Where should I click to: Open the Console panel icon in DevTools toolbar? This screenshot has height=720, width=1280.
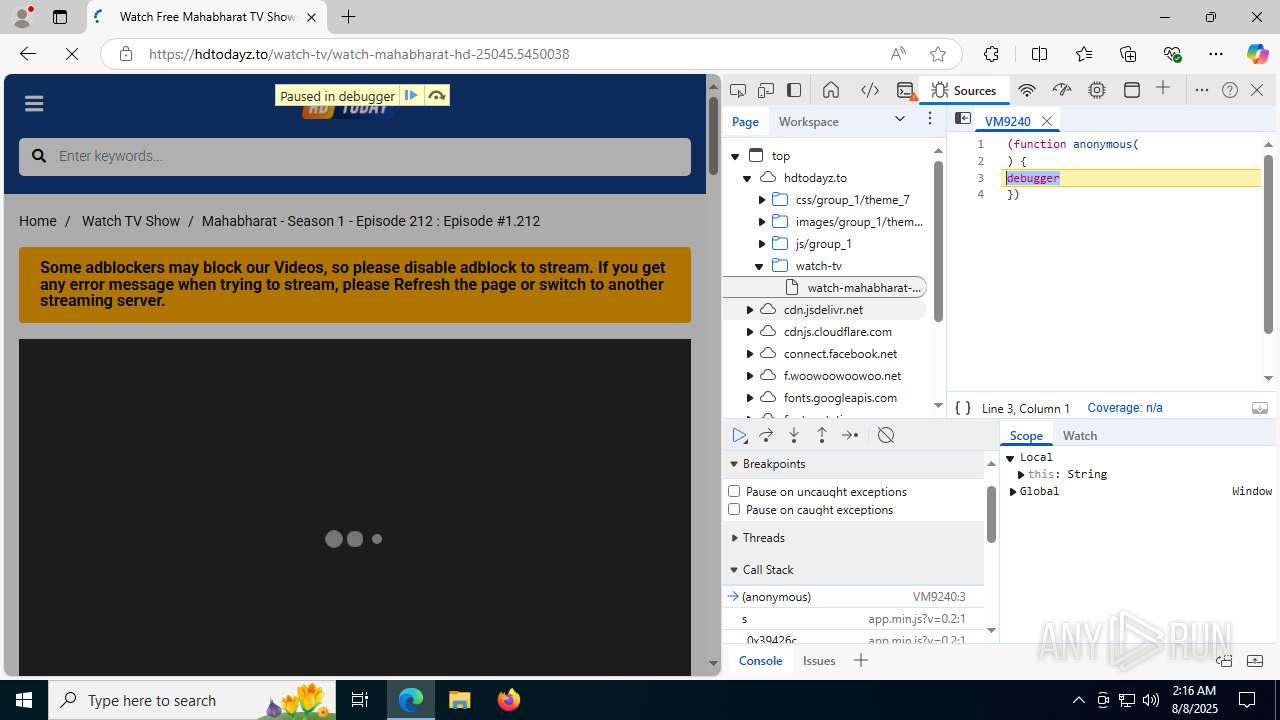pos(906,90)
